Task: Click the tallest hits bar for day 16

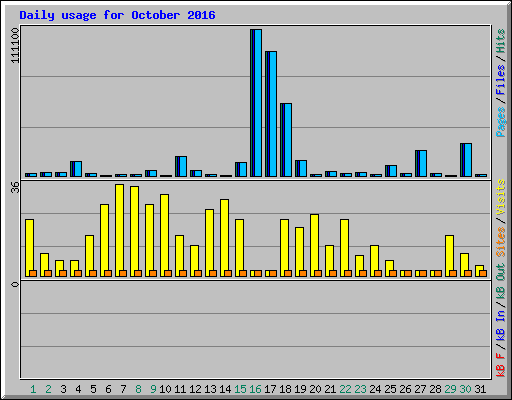Action: pyautogui.click(x=256, y=103)
